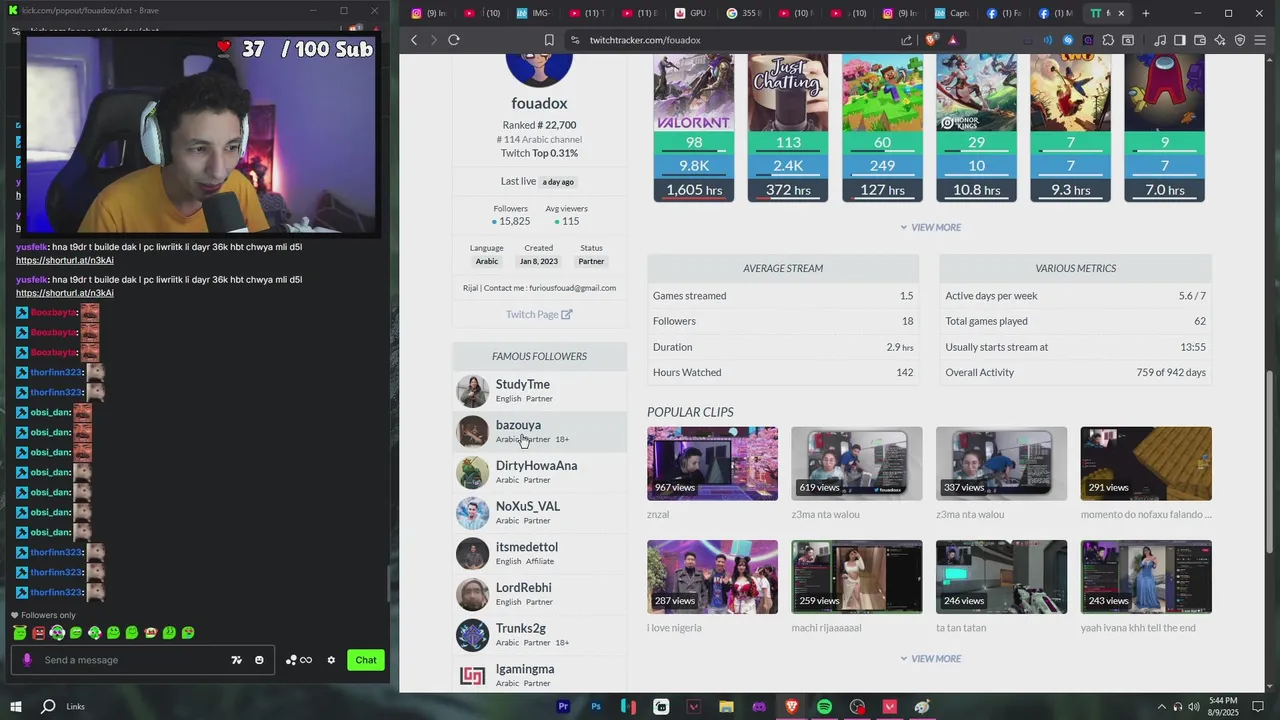Screen dimensions: 1280x720
Task: Open Trunks2g famous follower
Action: pos(539,635)
